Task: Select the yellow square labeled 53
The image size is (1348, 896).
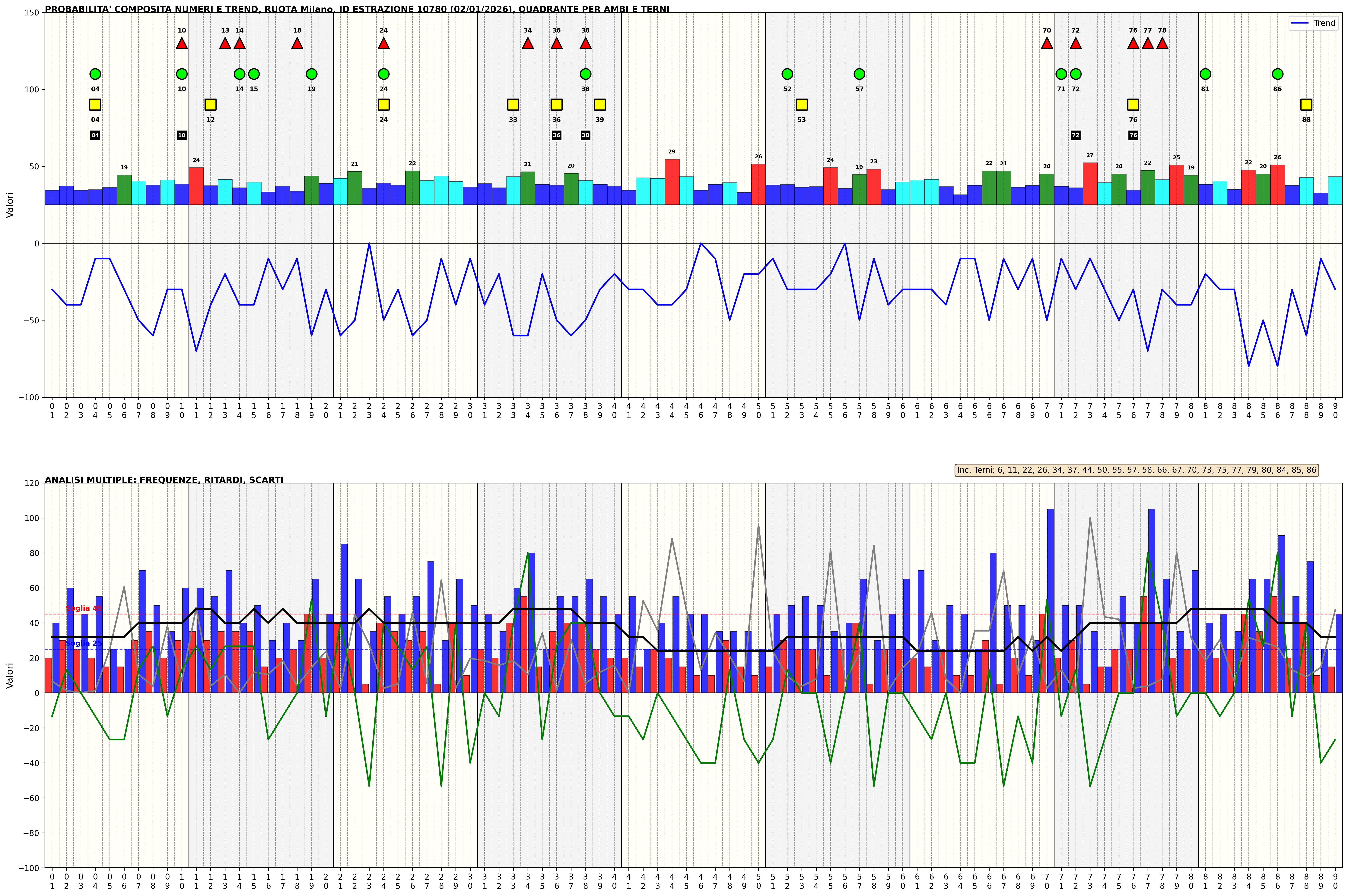Action: coord(802,105)
